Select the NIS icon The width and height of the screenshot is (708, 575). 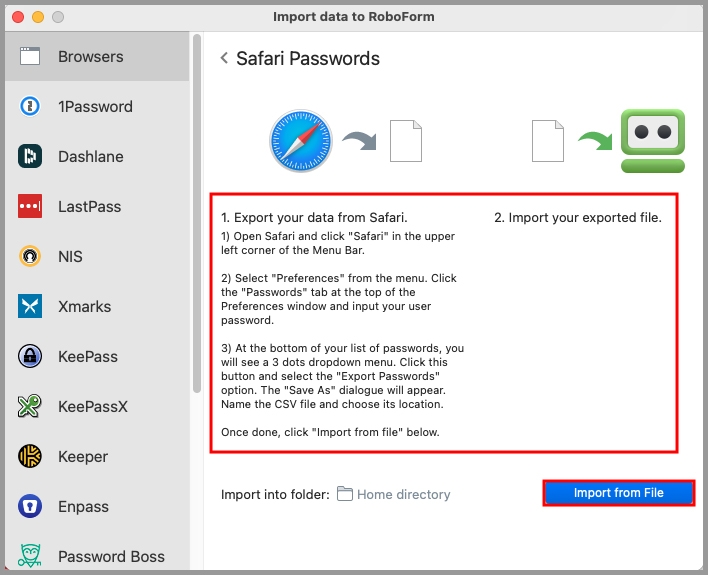(x=30, y=257)
